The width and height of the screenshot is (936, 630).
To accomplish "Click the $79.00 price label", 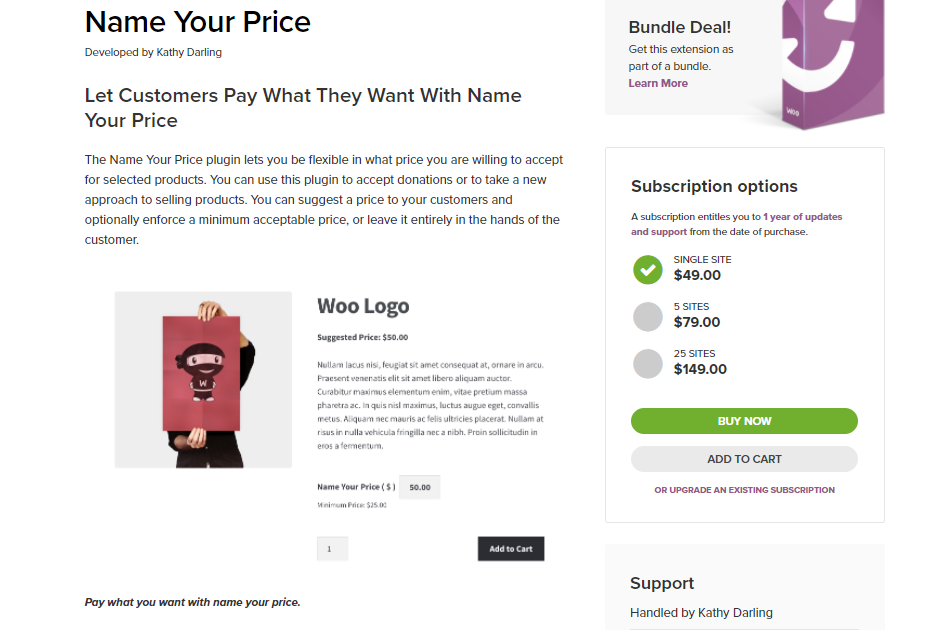I will tap(697, 322).
